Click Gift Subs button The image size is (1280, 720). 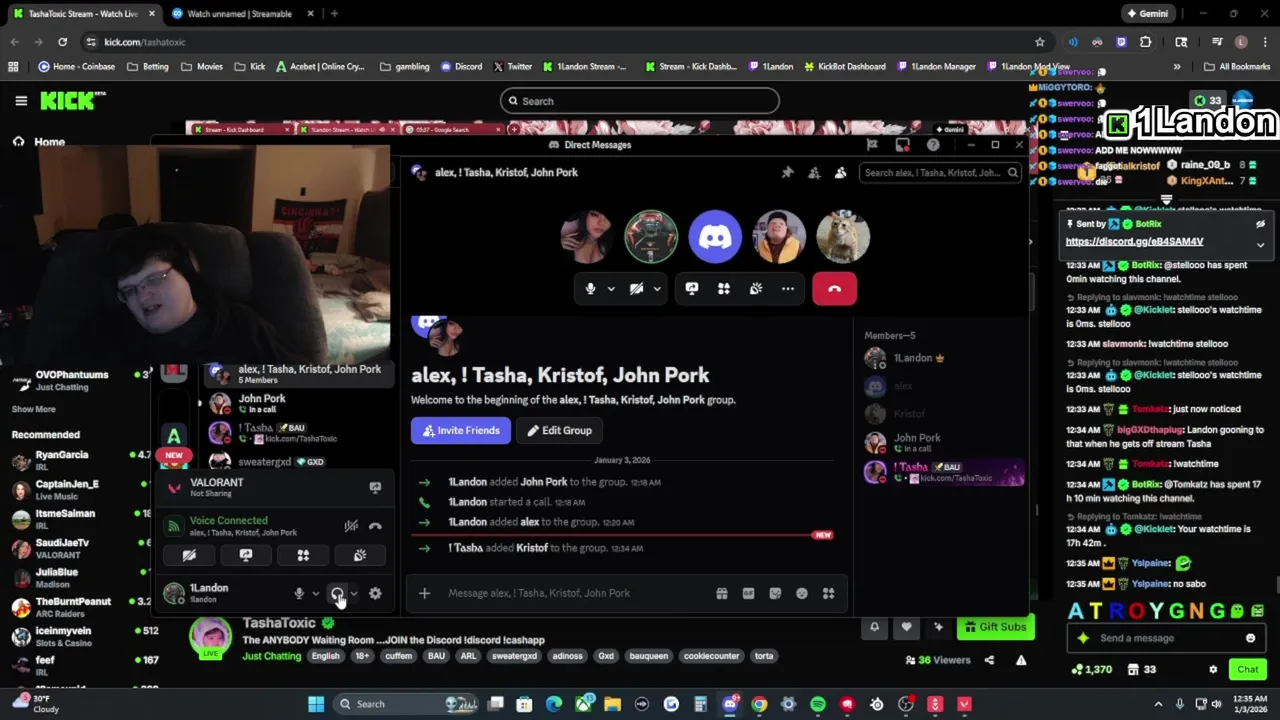coord(994,627)
